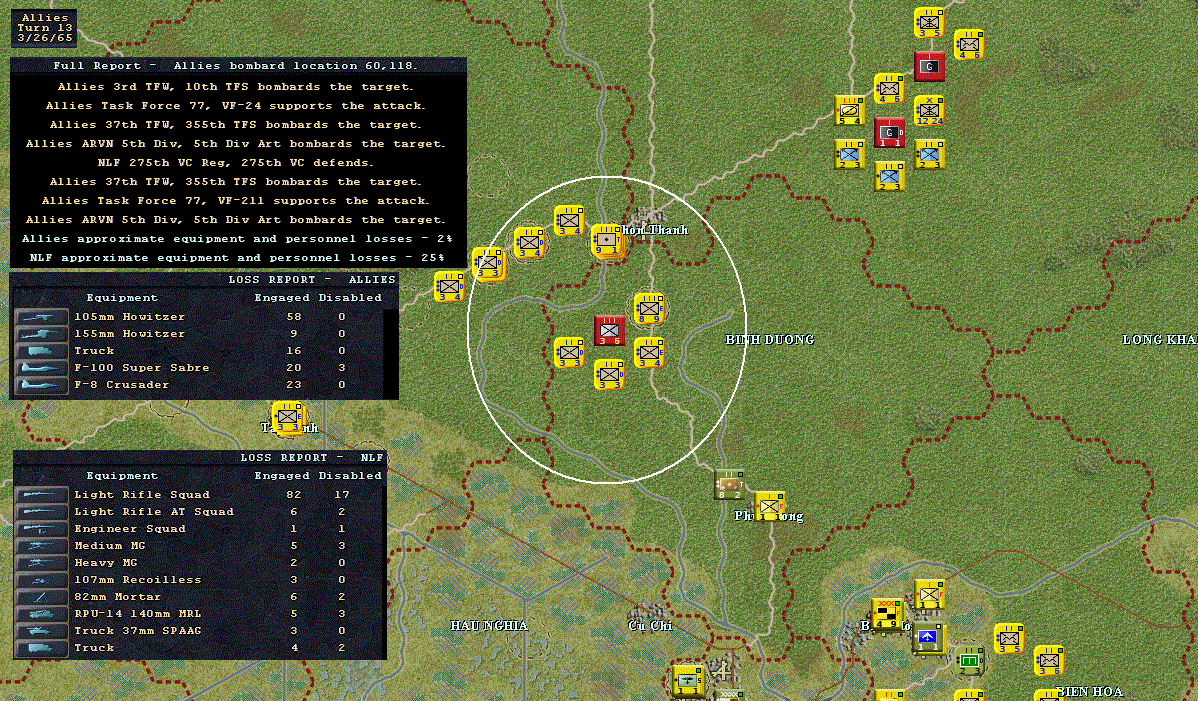The width and height of the screenshot is (1198, 701).
Task: Click disabled value 17 for Light Rifle Squad
Action: tap(342, 495)
